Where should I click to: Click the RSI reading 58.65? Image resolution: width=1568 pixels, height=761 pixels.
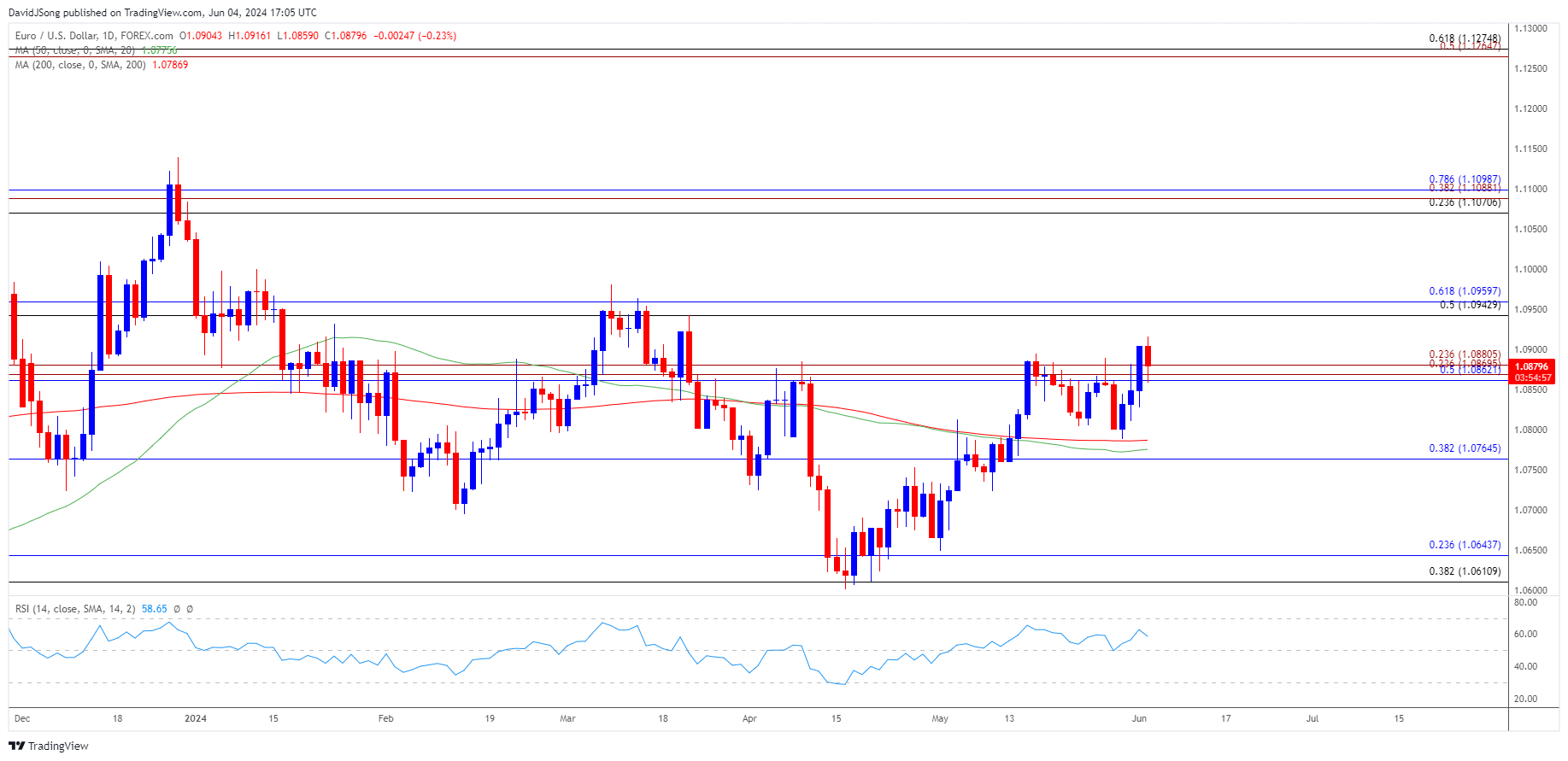[x=154, y=609]
